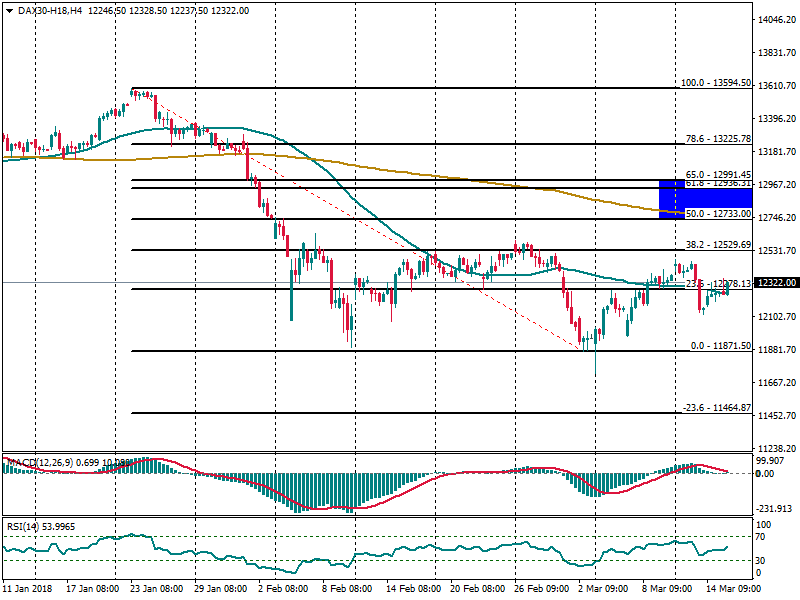Select the 65.0 - 12991.45 level label

(718, 174)
